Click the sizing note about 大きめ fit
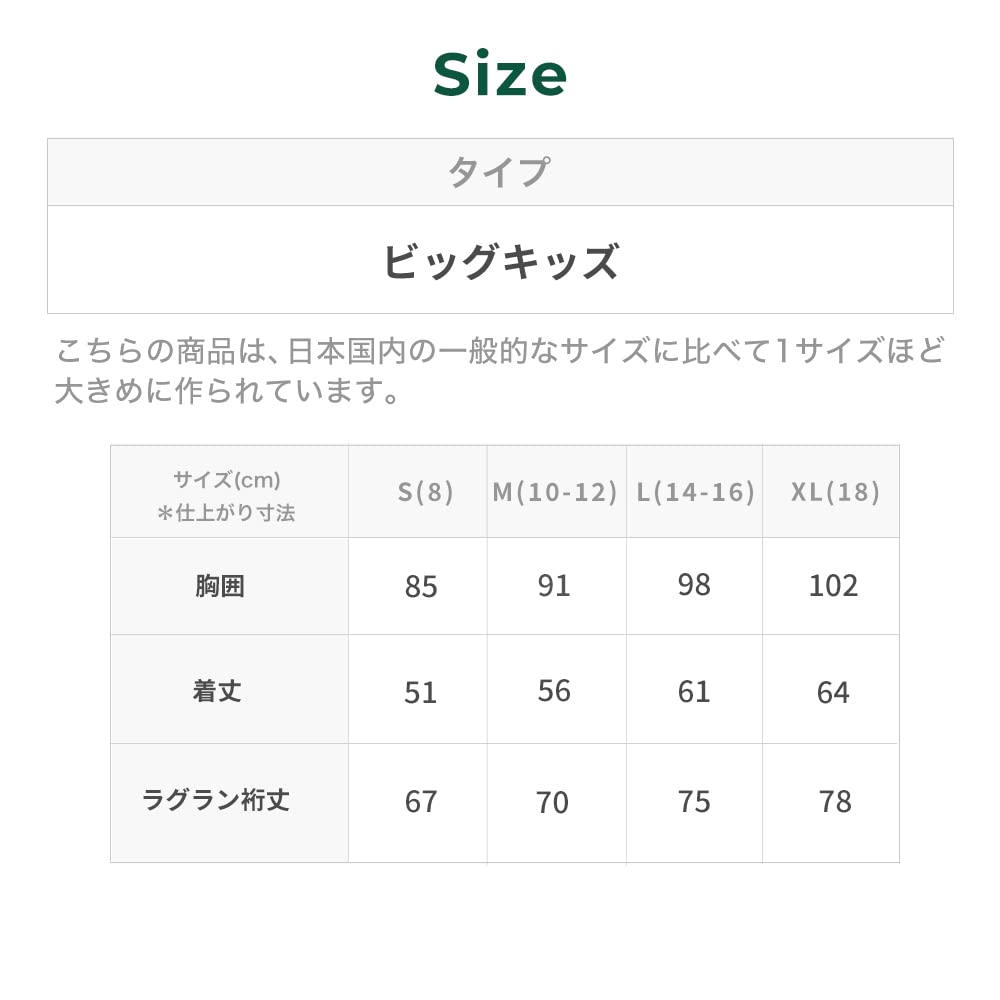The image size is (1000, 1000). pos(500,370)
